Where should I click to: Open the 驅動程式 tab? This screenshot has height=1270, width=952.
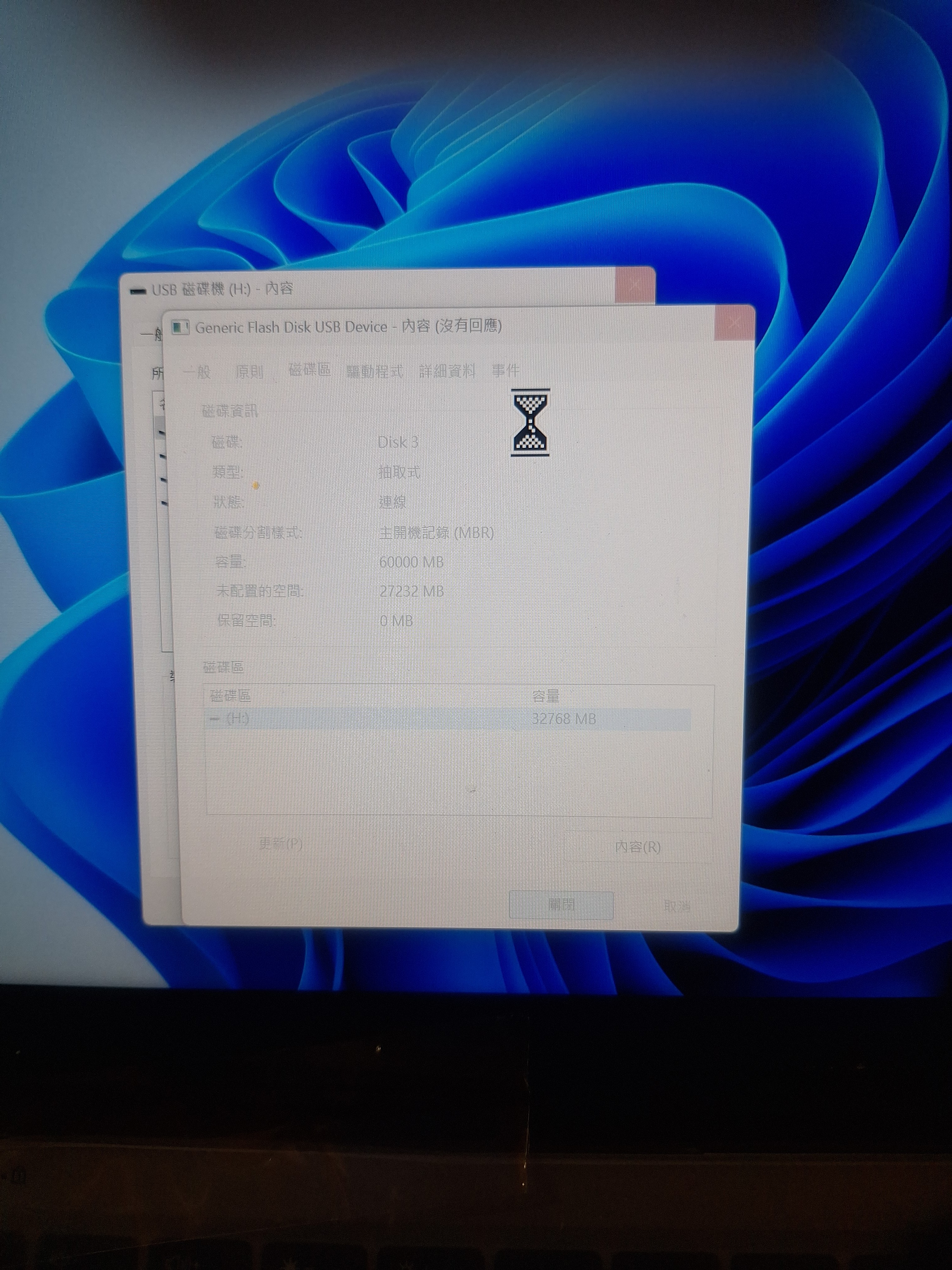pos(375,371)
